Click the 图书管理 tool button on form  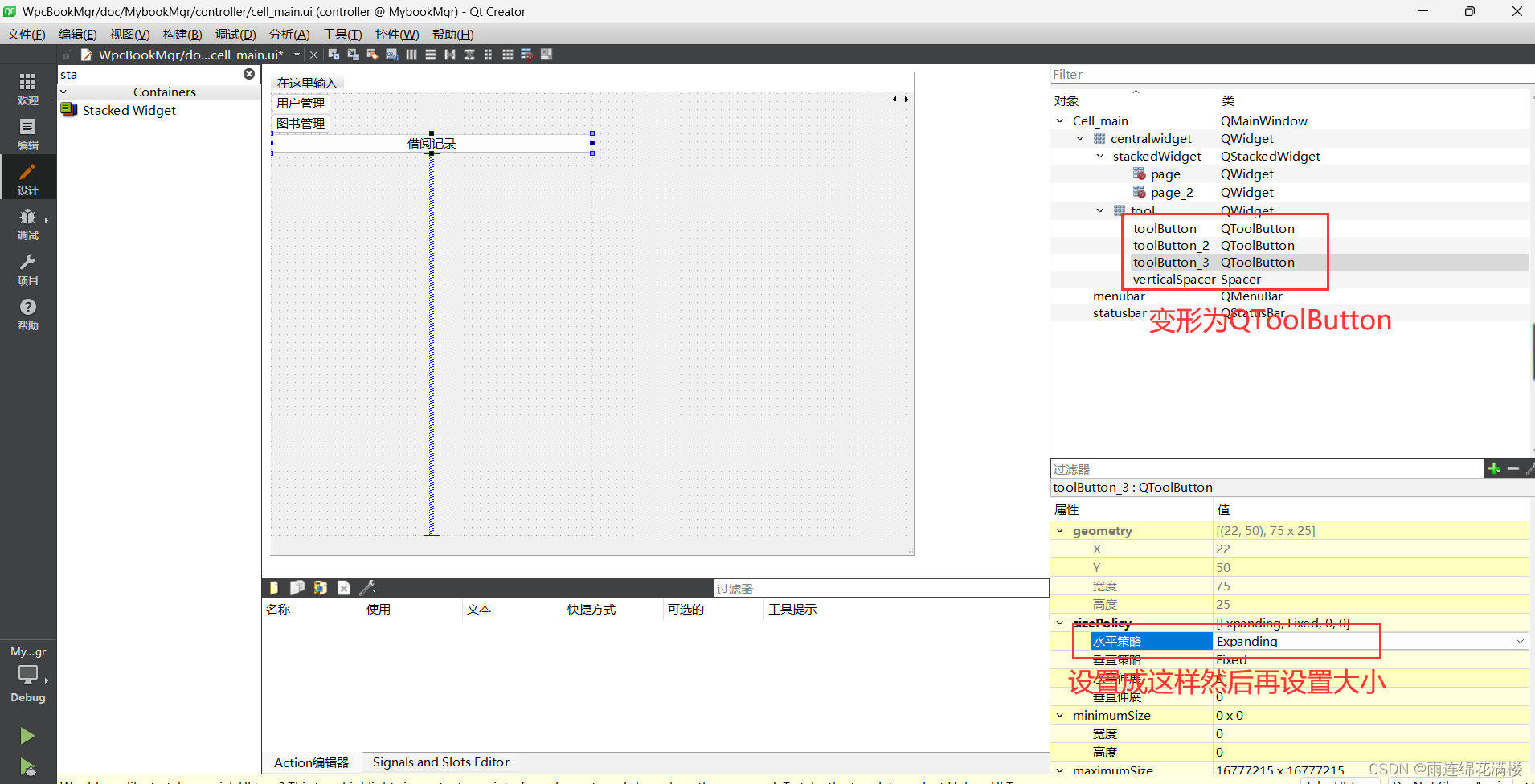tap(301, 123)
